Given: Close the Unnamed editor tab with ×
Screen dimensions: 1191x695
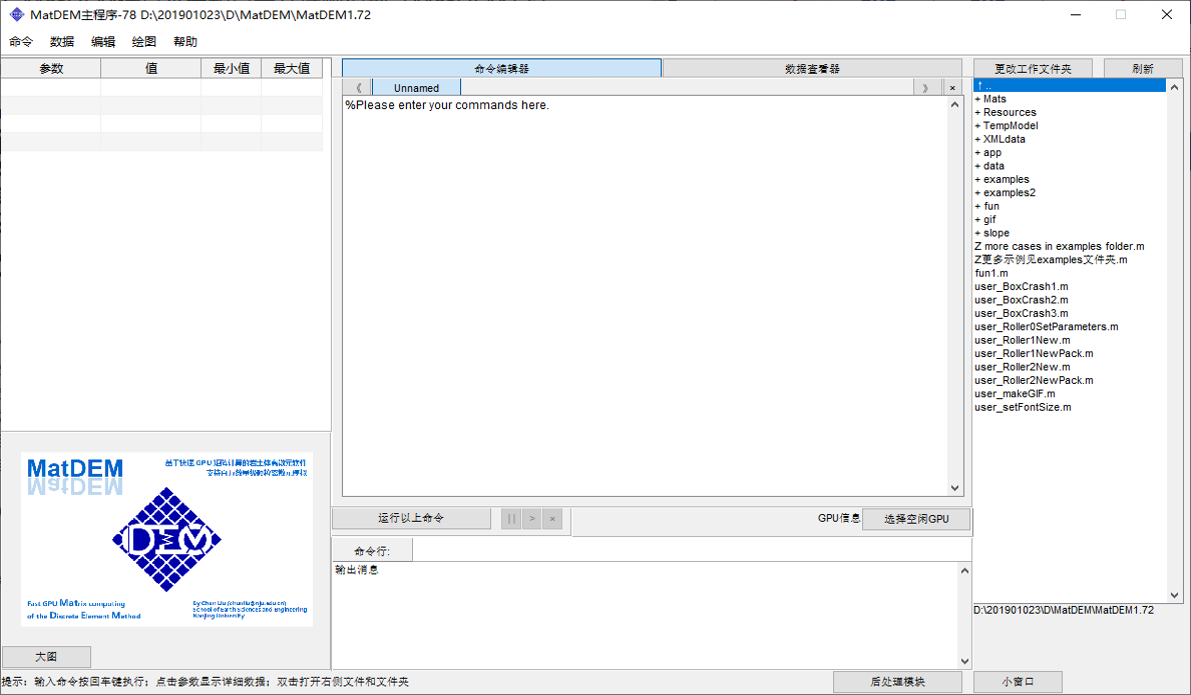Looking at the screenshot, I should (x=952, y=87).
